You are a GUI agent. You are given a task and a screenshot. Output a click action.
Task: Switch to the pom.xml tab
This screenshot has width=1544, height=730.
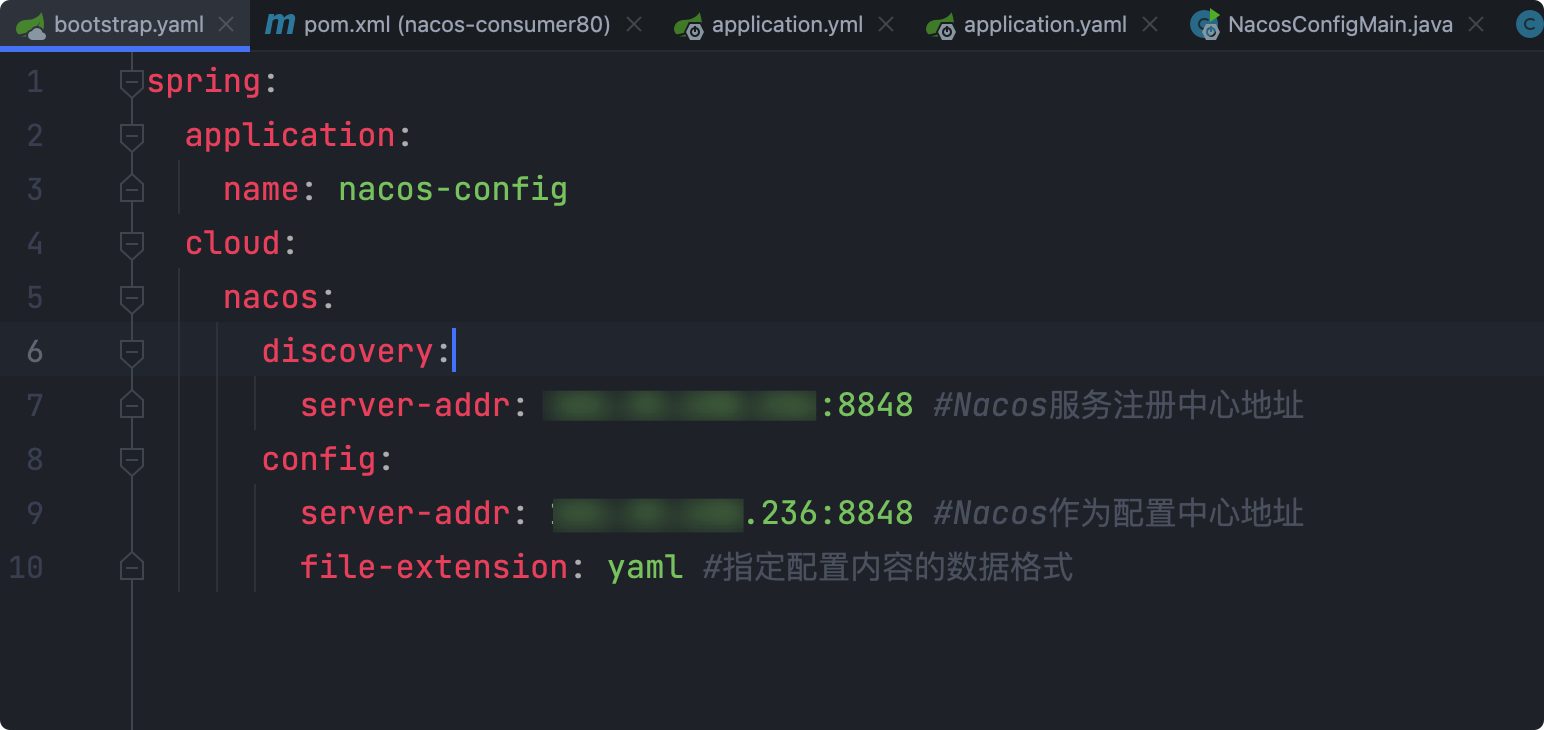click(430, 24)
